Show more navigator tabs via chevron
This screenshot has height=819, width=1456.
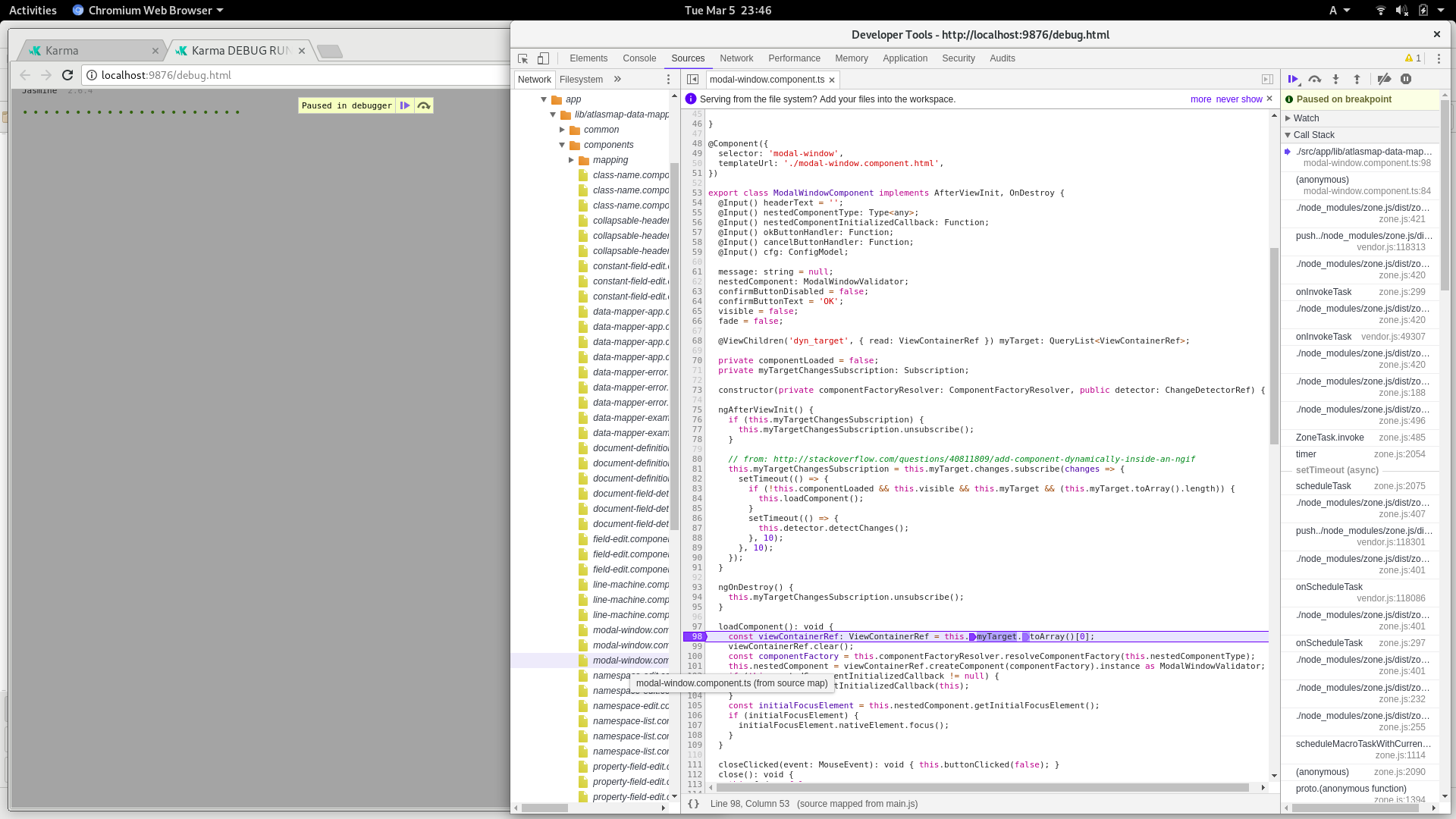click(x=617, y=79)
